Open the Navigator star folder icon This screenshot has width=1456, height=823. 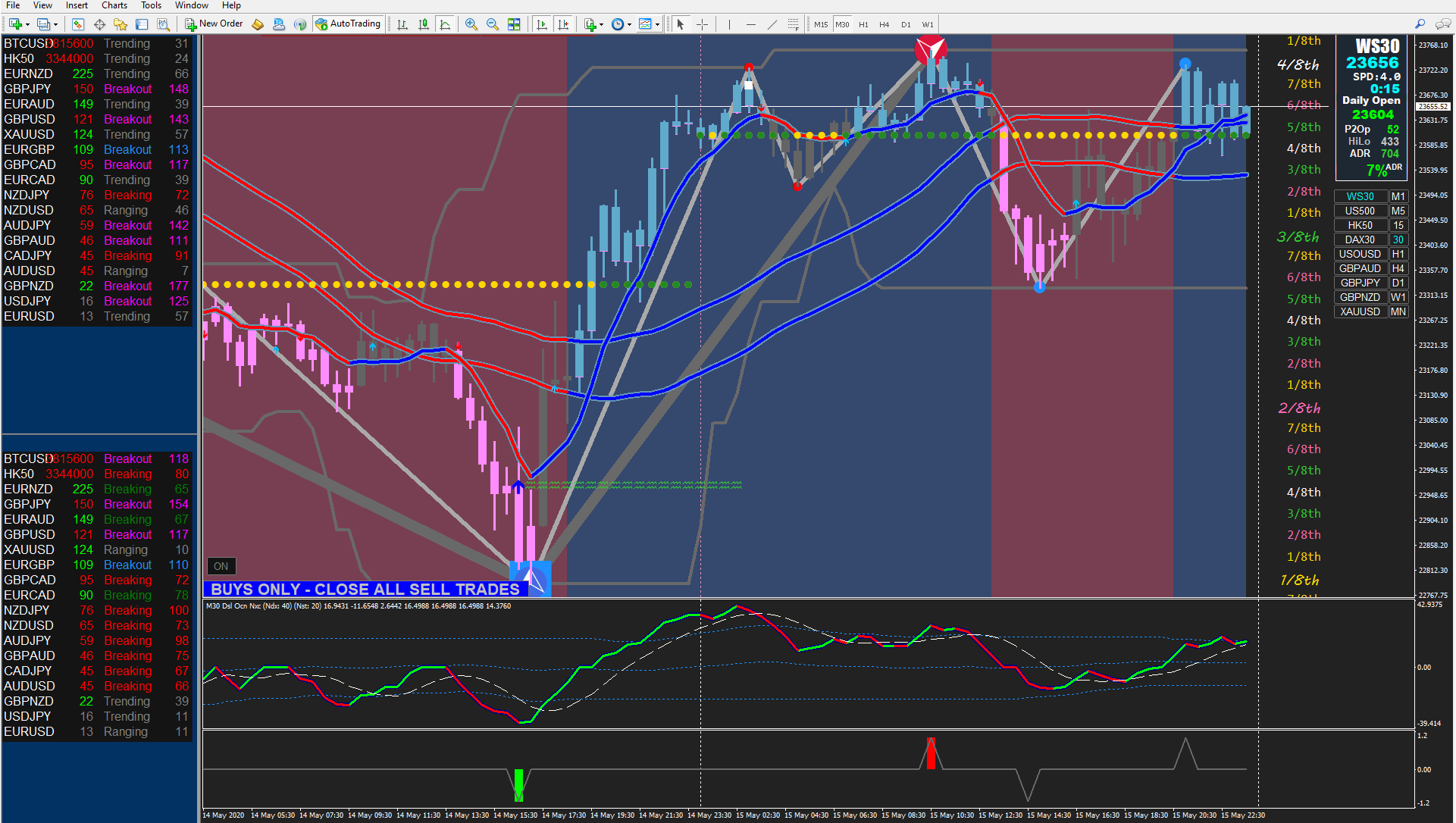tap(120, 24)
